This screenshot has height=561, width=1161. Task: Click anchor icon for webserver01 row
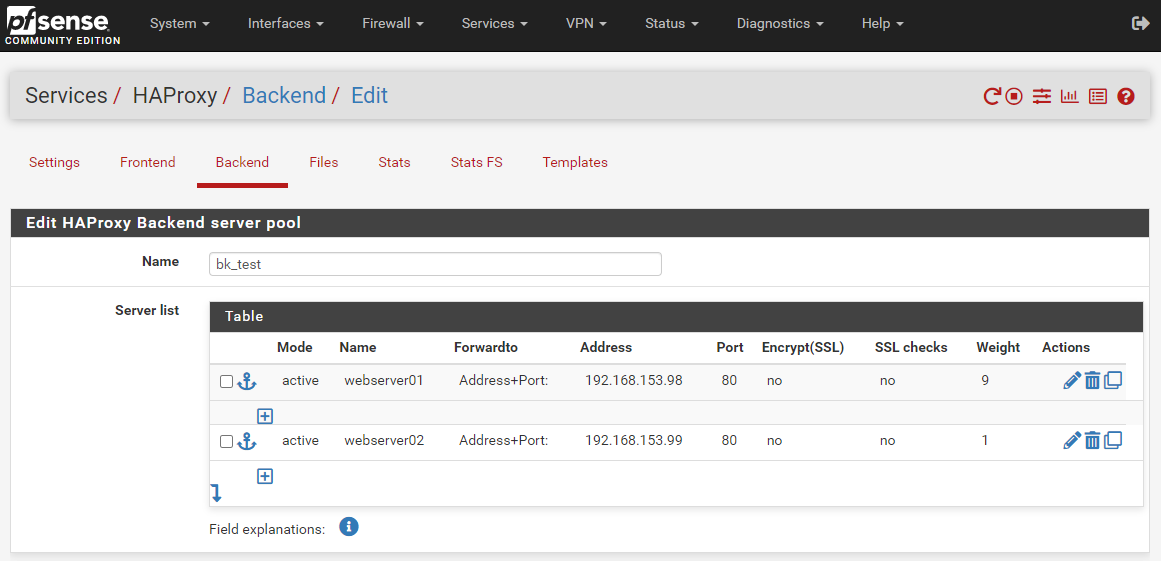[x=246, y=381]
